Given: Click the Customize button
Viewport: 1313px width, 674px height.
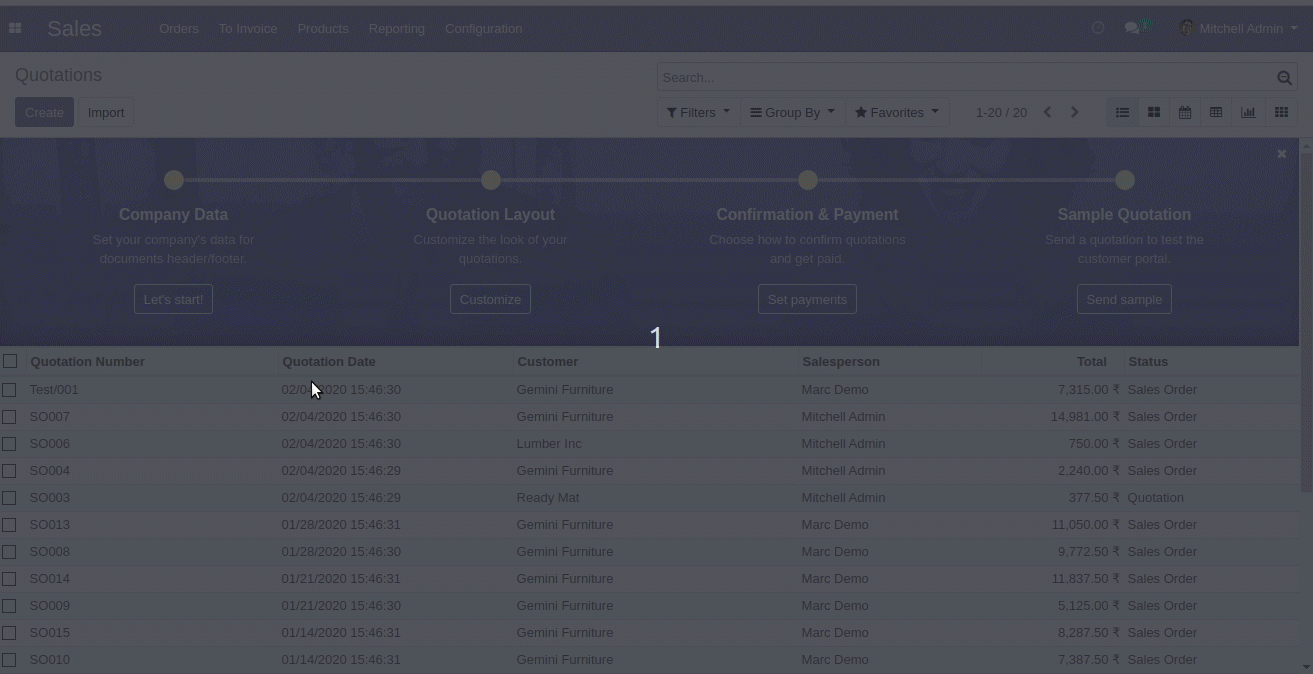Looking at the screenshot, I should (490, 299).
